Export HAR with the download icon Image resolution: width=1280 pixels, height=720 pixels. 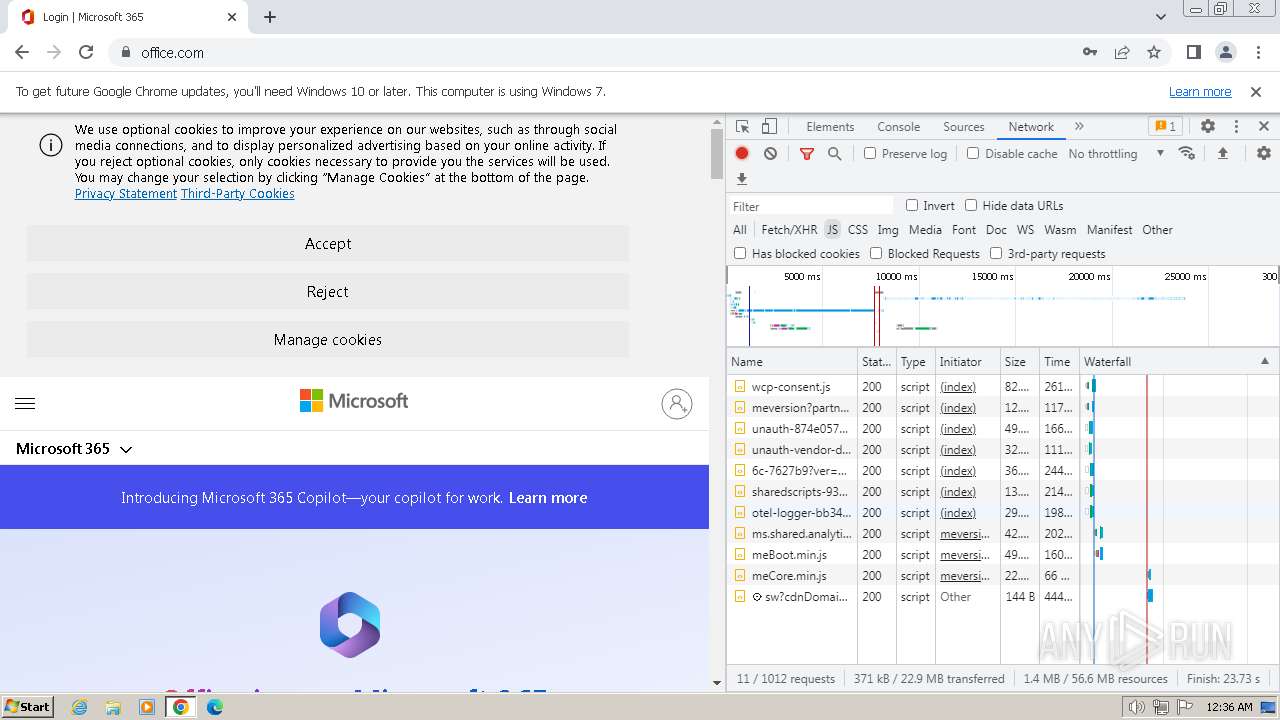pos(742,179)
